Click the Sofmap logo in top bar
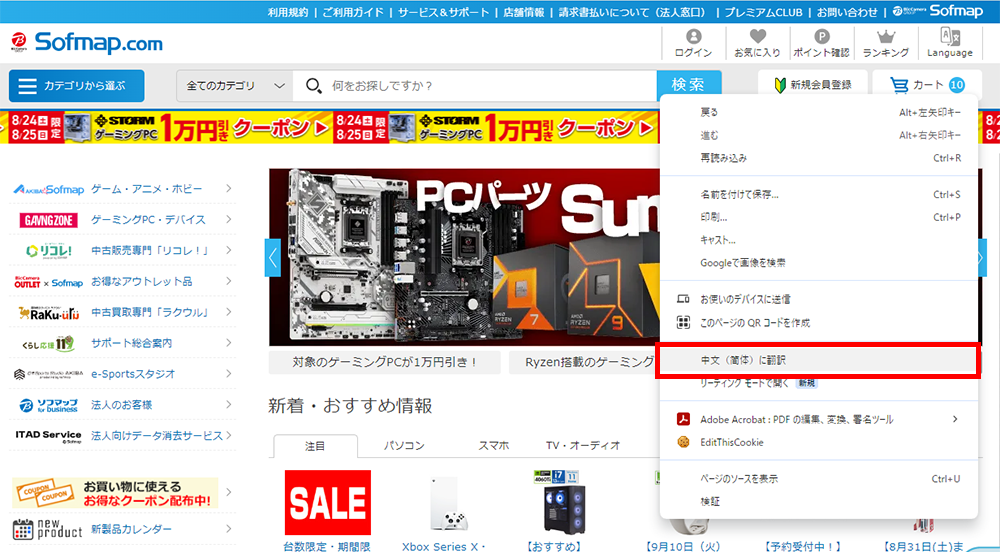Image resolution: width=1000 pixels, height=552 pixels. coord(938,11)
